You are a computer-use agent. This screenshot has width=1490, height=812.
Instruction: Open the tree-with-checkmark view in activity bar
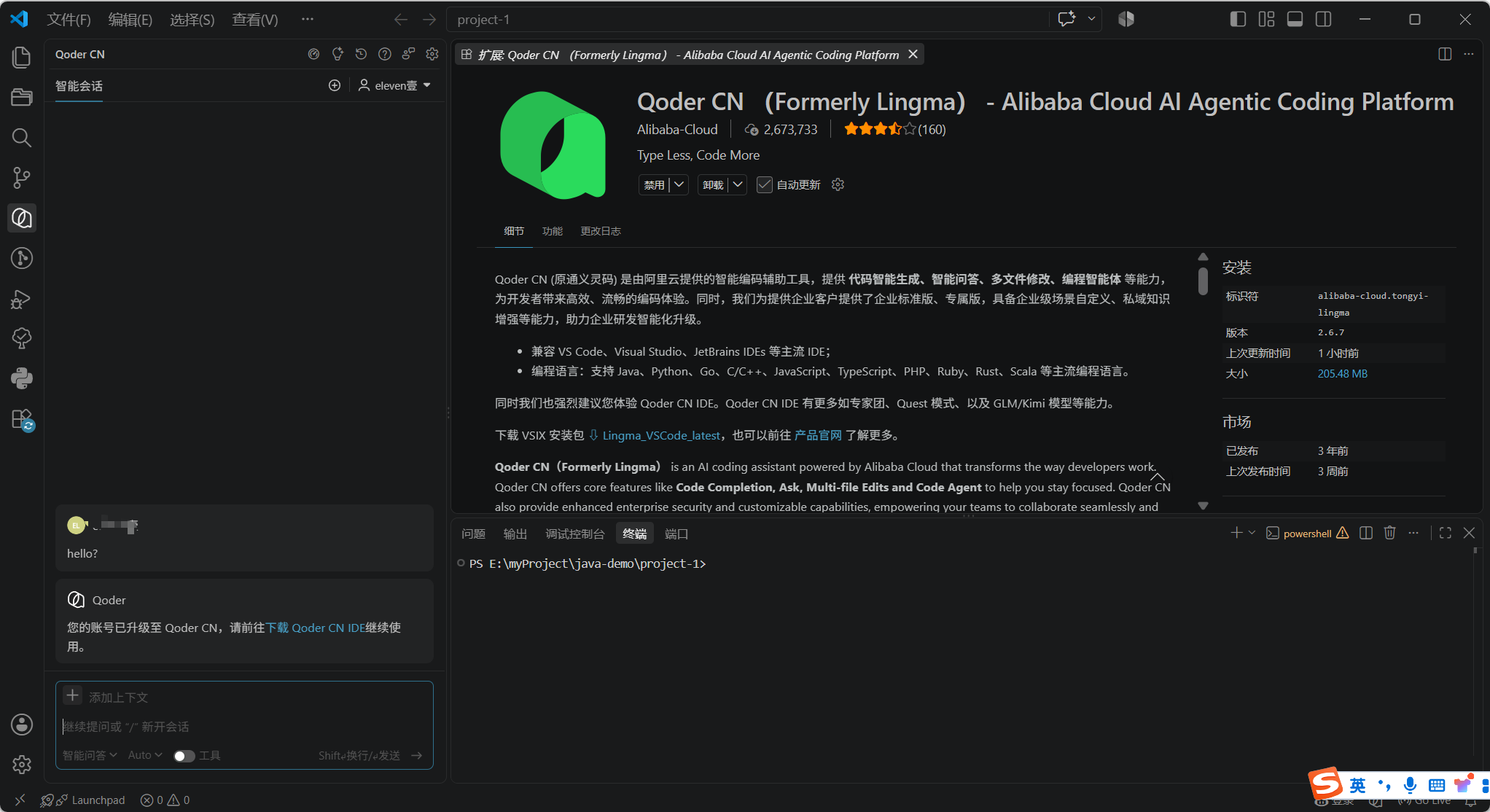click(x=22, y=338)
